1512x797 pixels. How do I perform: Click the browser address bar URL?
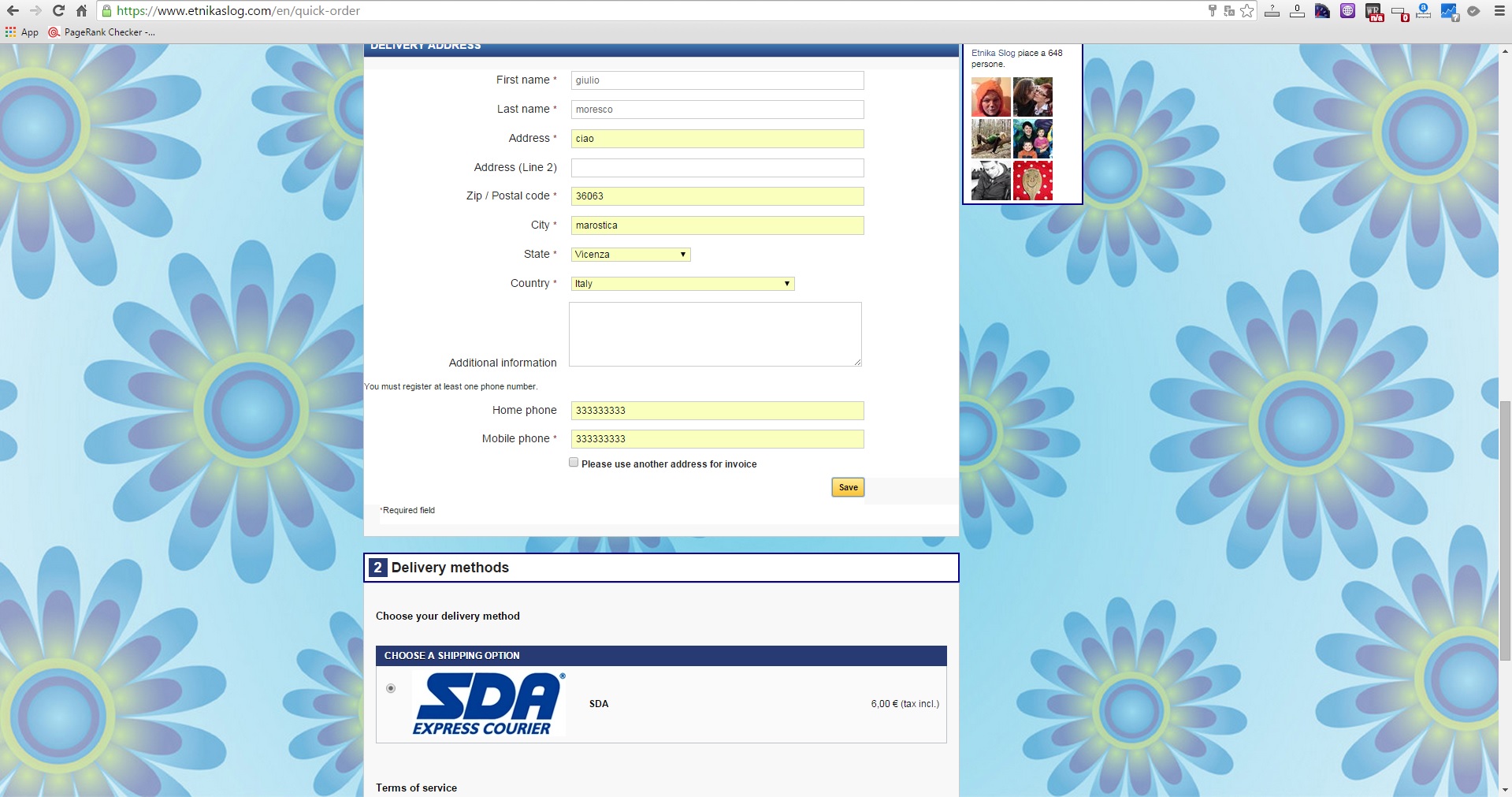(238, 11)
